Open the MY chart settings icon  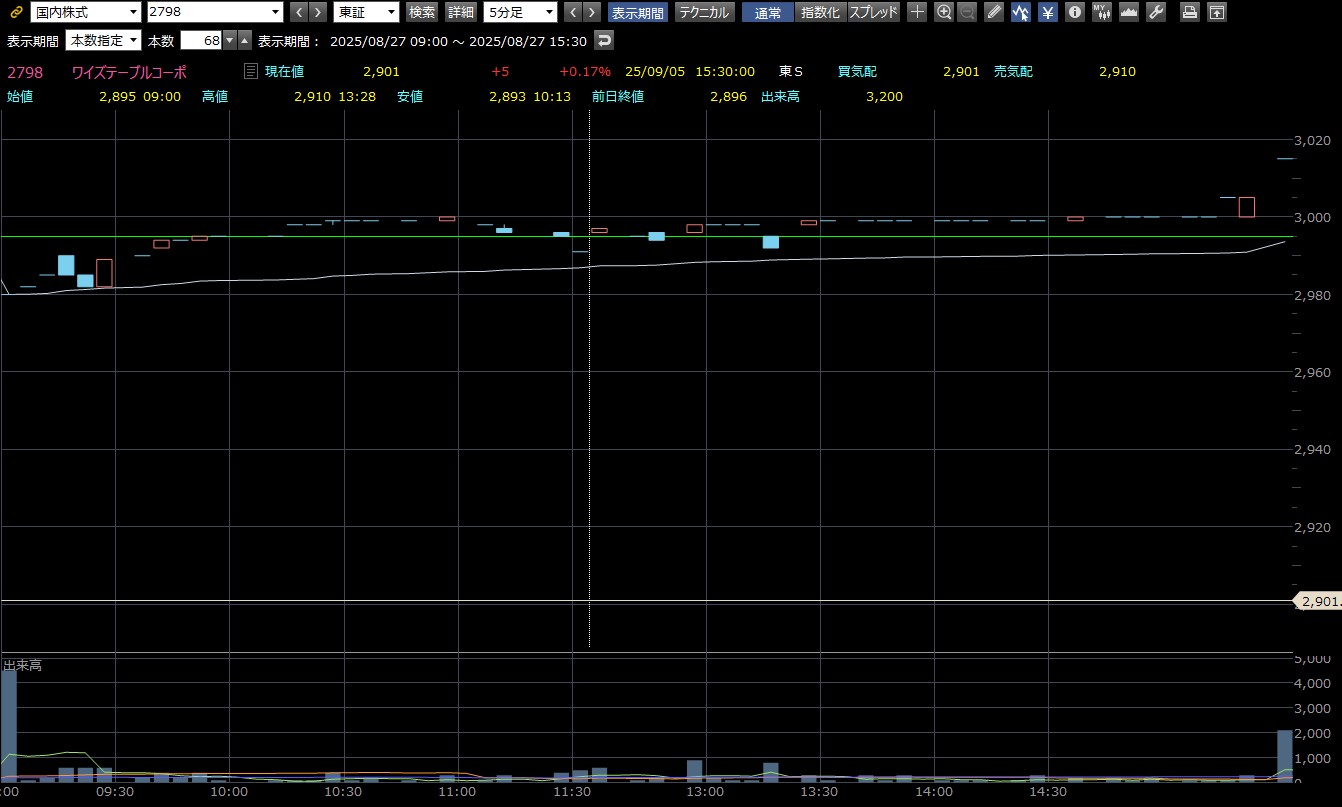(1102, 12)
